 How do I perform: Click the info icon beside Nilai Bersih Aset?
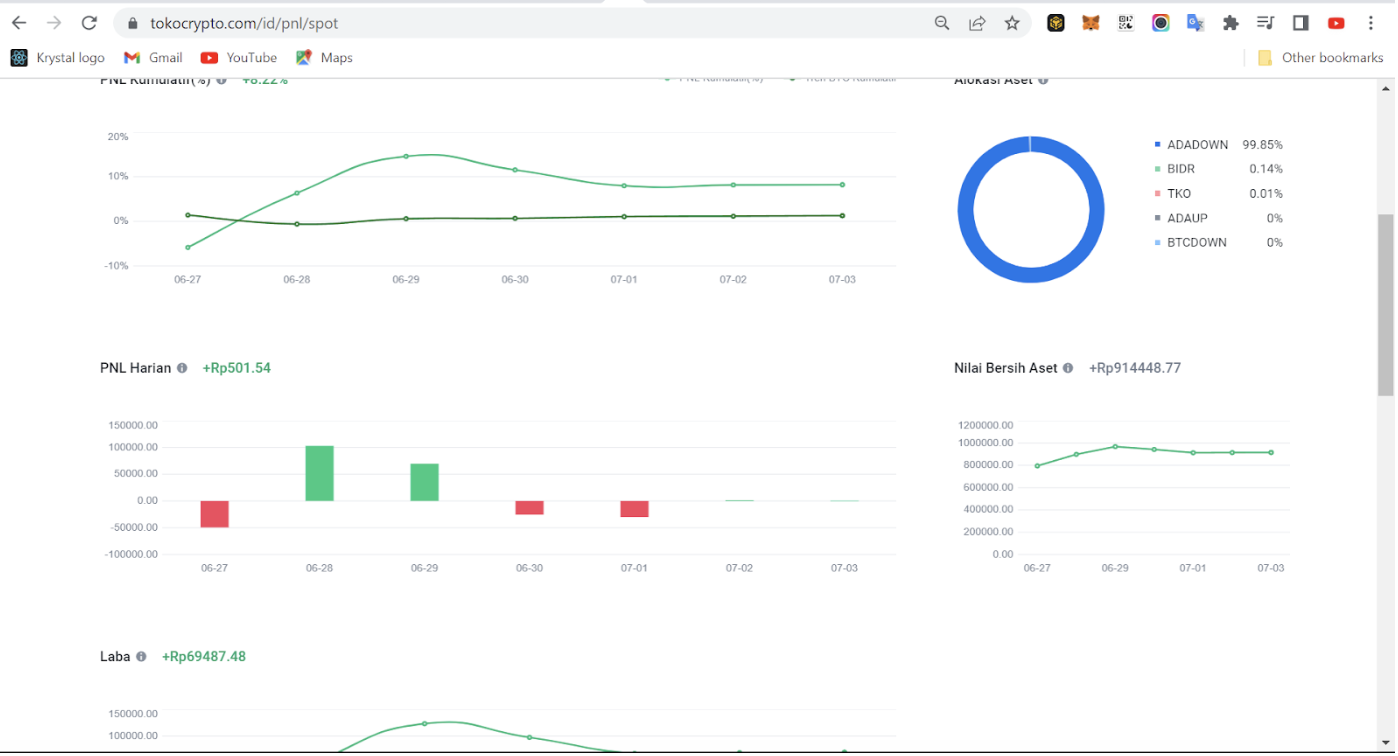click(x=1068, y=368)
